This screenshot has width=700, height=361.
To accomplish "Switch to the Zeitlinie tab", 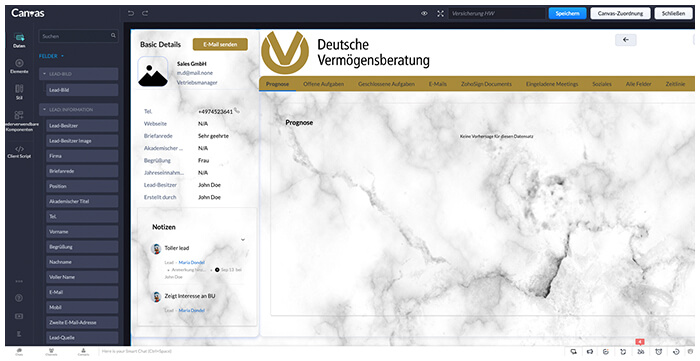I will pos(675,84).
